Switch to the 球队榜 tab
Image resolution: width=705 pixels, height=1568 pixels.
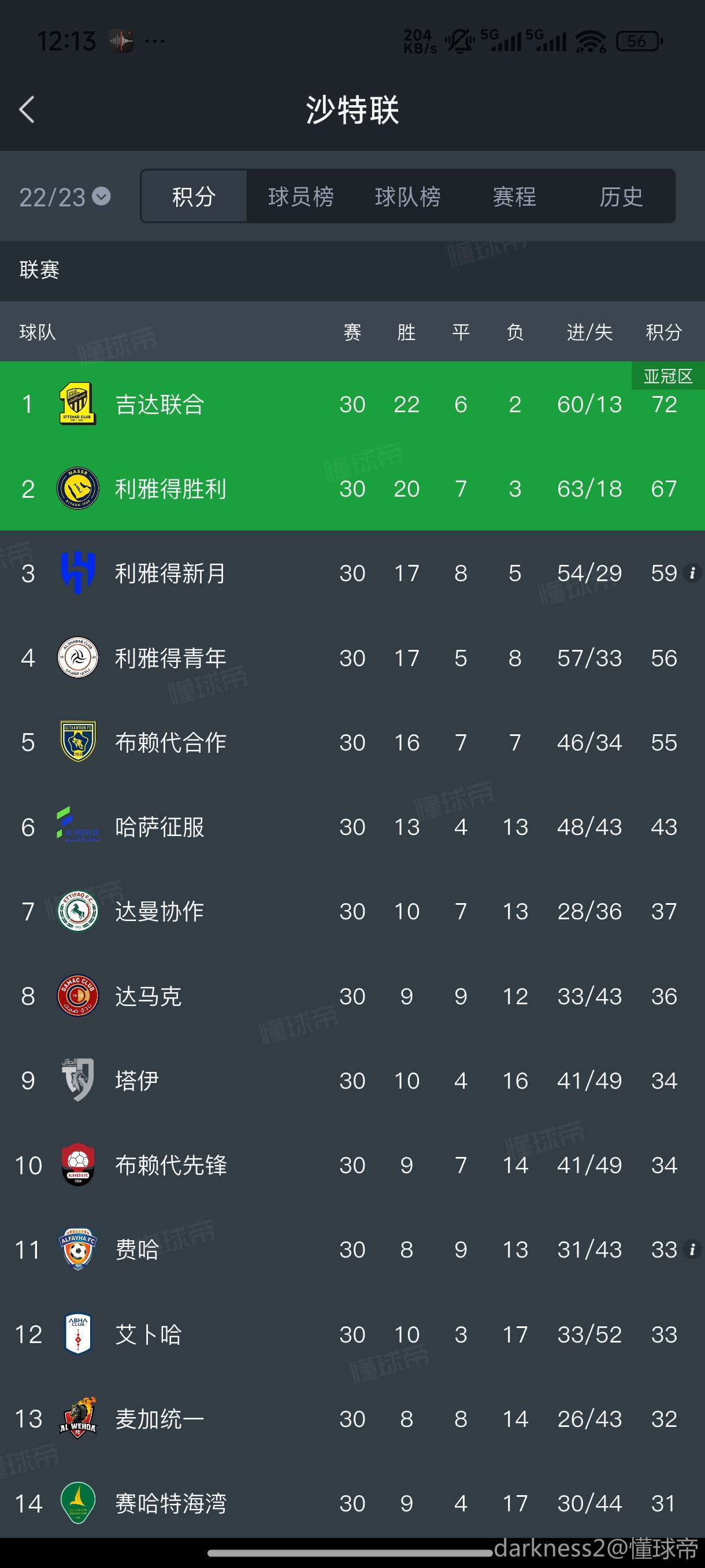[x=407, y=197]
